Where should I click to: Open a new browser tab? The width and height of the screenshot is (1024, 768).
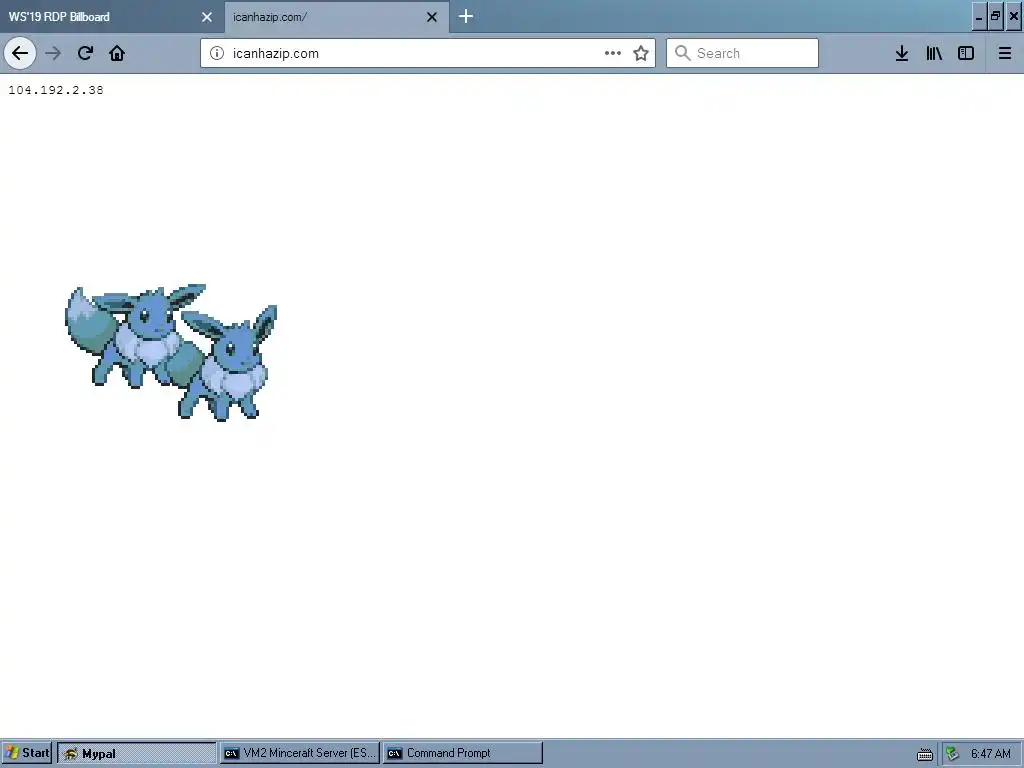[466, 16]
